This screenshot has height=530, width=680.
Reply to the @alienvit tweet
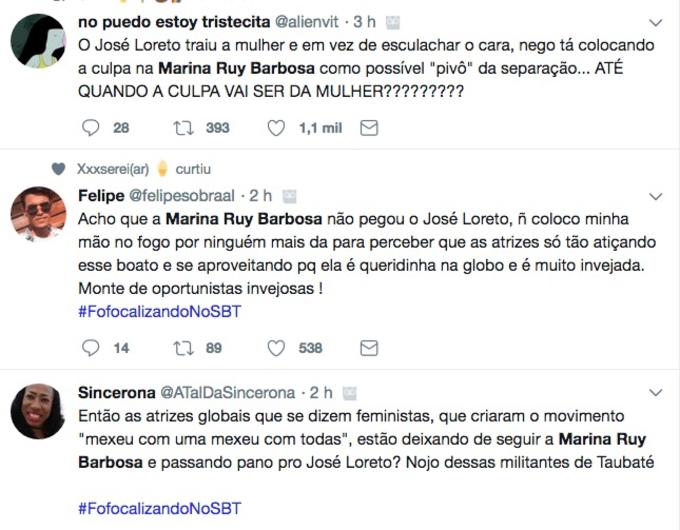90,128
